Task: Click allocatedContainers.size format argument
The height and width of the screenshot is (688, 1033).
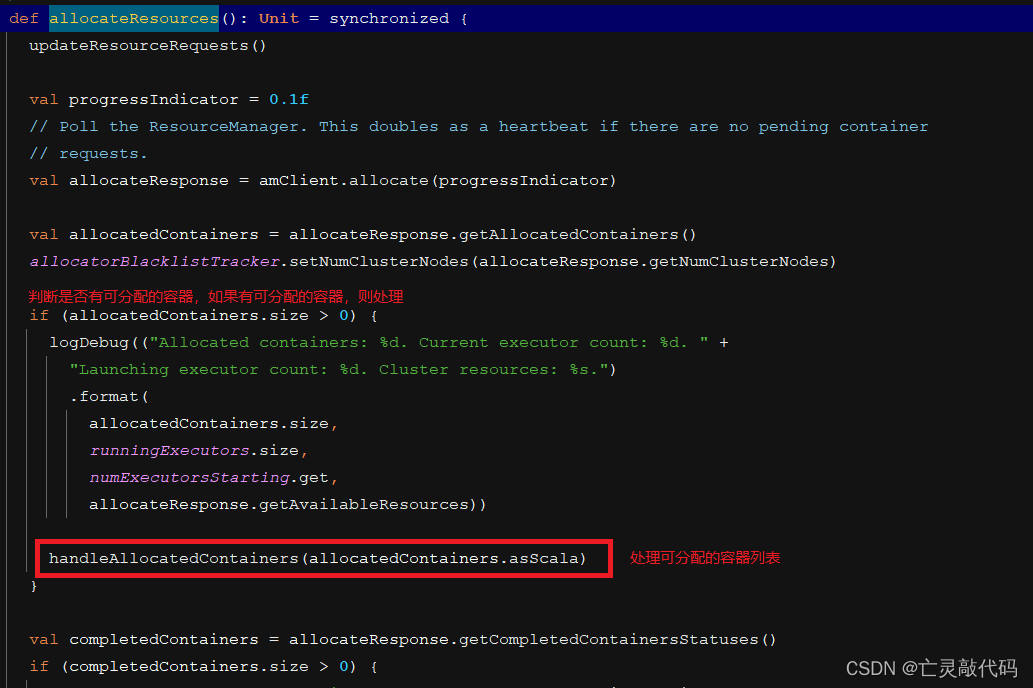Action: click(209, 424)
